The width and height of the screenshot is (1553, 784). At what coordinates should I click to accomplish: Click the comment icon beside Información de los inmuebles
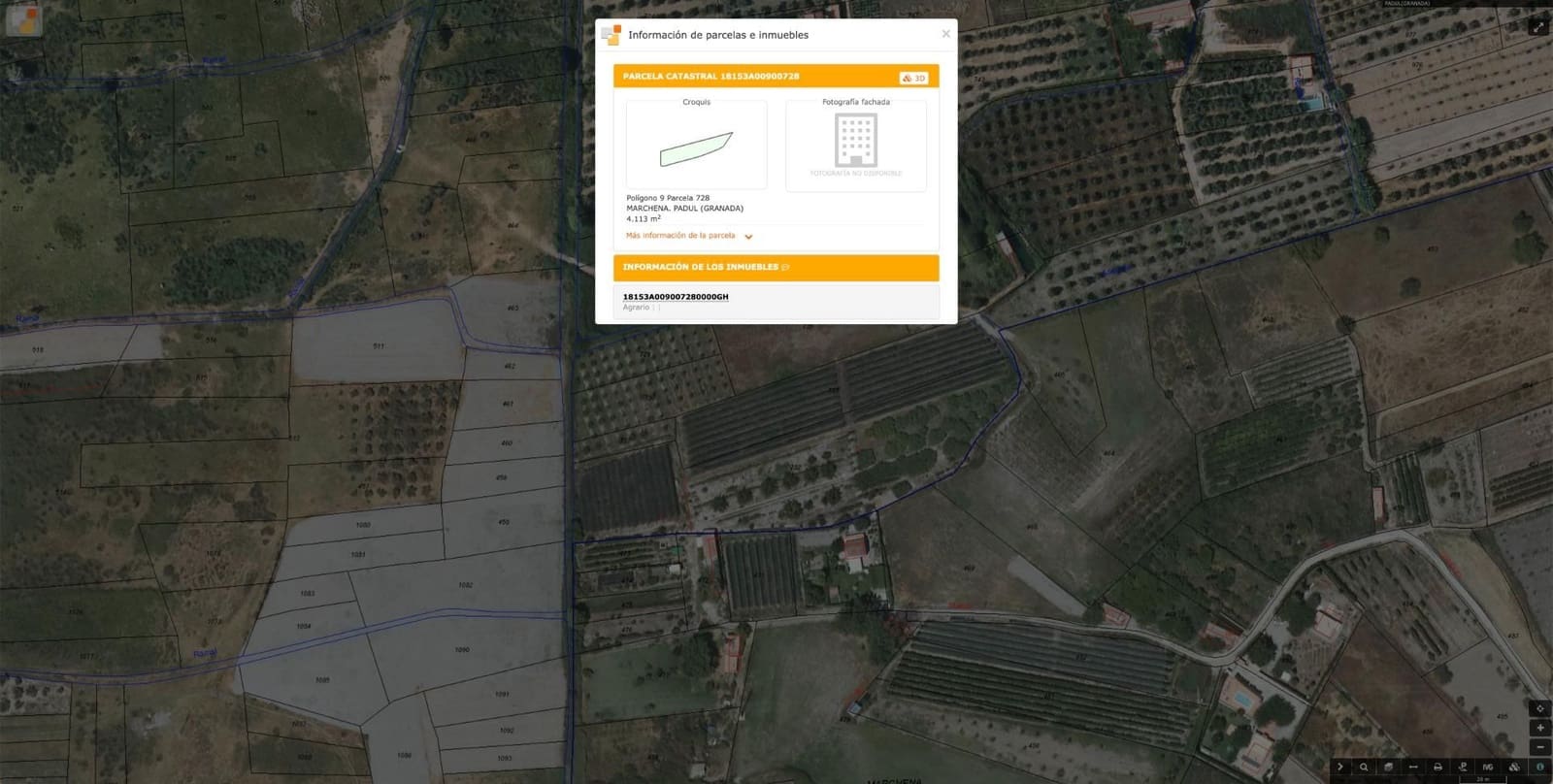click(x=785, y=267)
